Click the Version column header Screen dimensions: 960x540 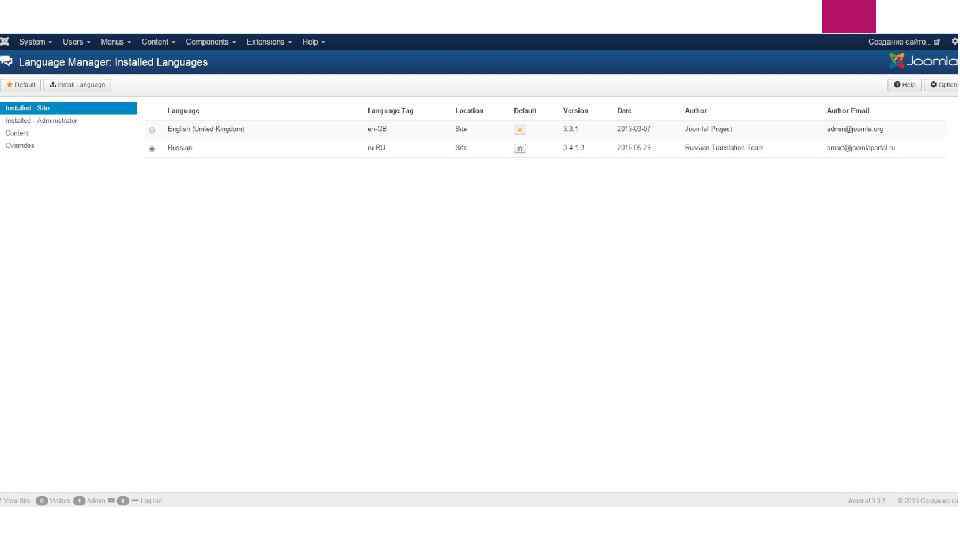(576, 111)
